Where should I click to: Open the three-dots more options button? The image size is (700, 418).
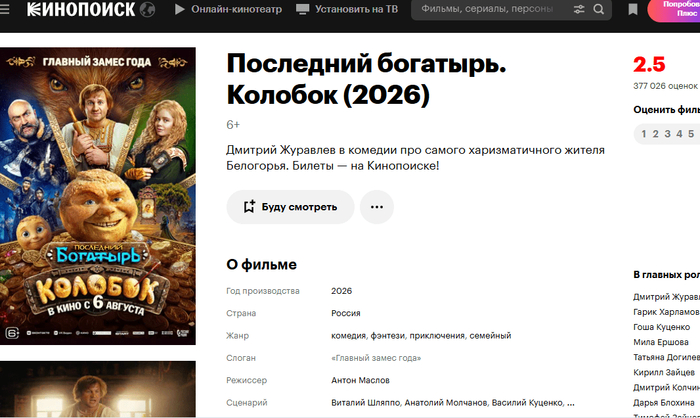377,207
